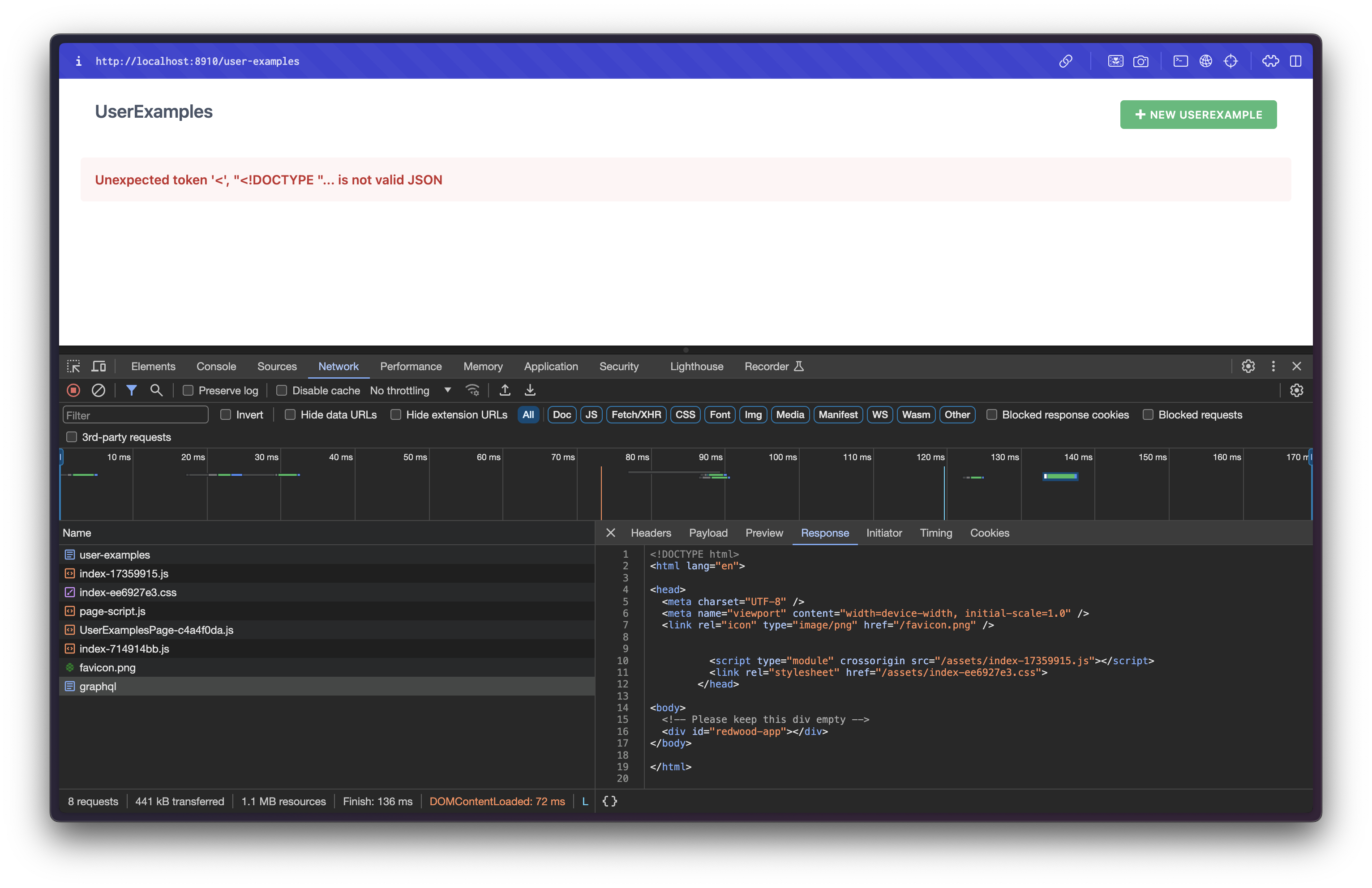This screenshot has width=1372, height=888.
Task: Open the Payload tab
Action: [x=708, y=533]
